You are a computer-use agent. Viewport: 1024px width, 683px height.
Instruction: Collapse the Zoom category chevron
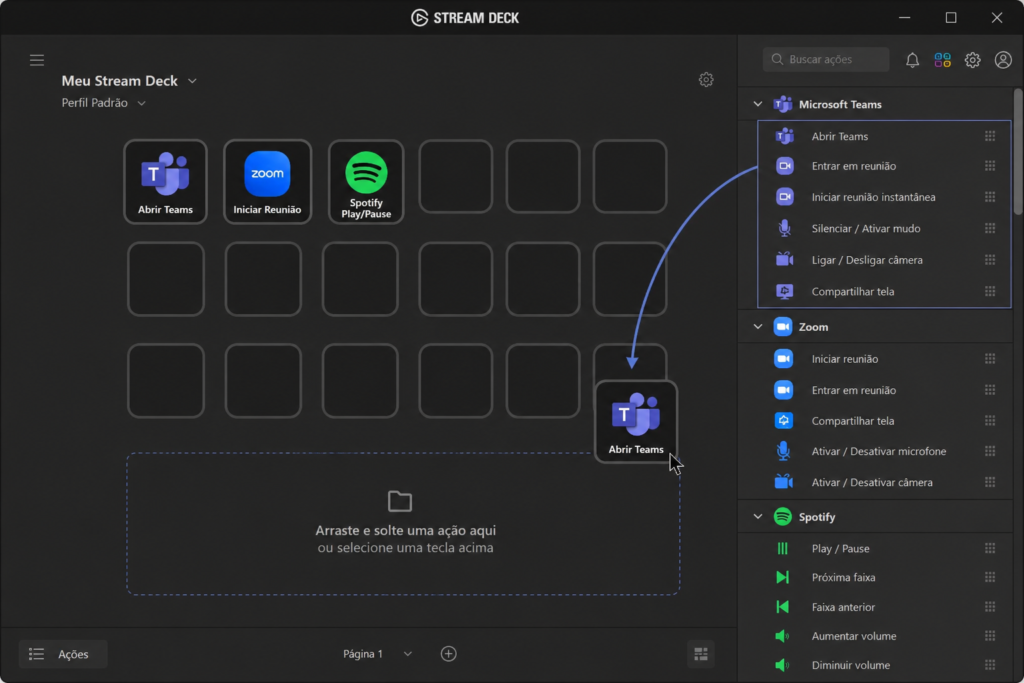click(x=758, y=326)
